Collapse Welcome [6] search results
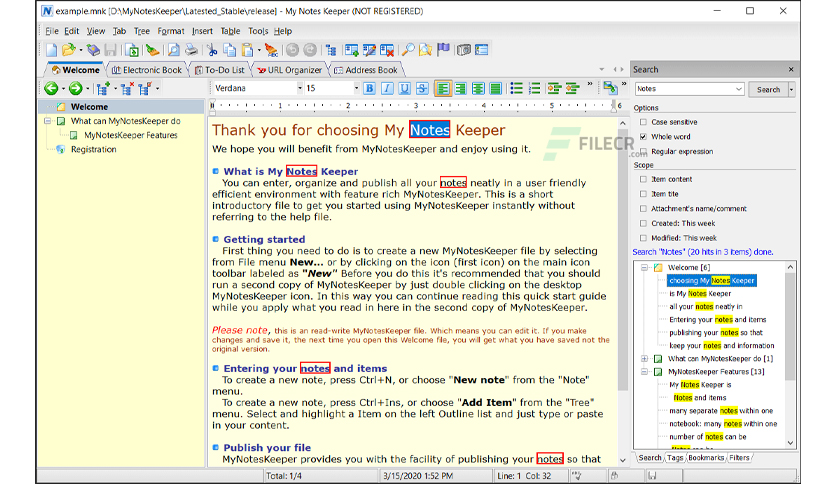 tap(644, 267)
